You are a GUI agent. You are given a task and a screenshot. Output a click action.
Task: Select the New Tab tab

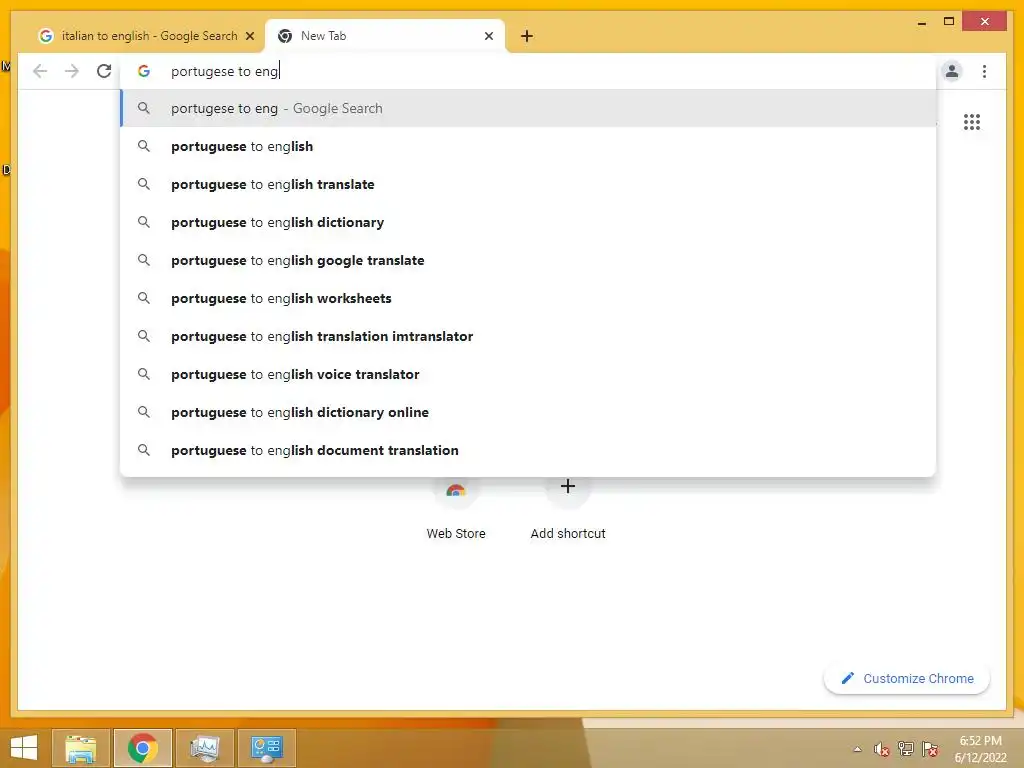pos(385,36)
